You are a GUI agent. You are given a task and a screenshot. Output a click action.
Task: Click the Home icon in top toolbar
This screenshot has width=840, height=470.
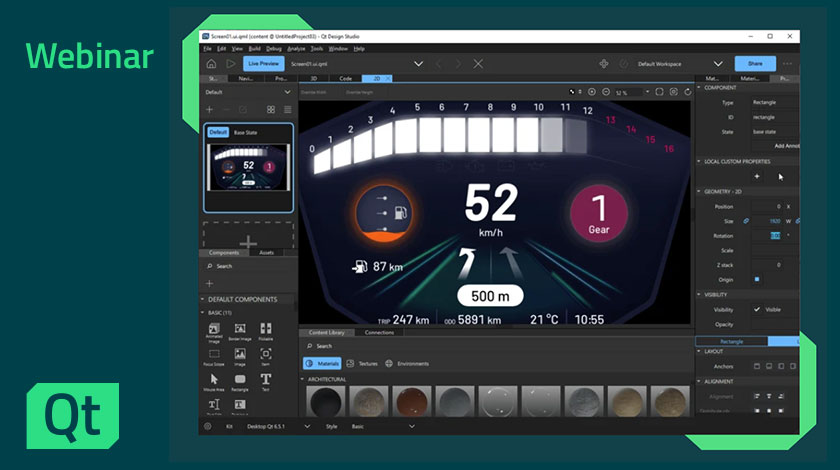211,64
